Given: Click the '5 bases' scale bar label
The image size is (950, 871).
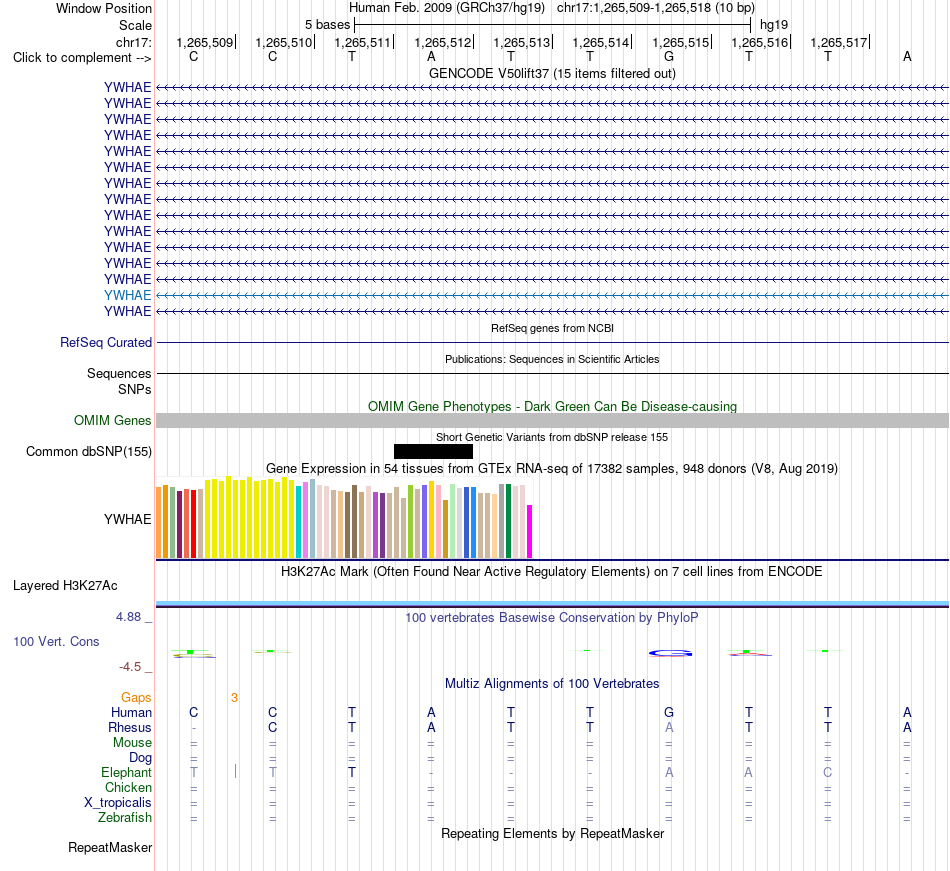Looking at the screenshot, I should 327,25.
